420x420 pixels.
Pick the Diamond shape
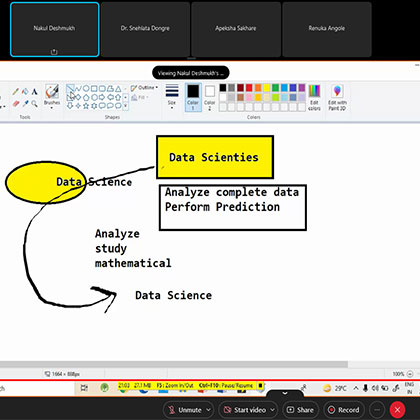point(78,97)
